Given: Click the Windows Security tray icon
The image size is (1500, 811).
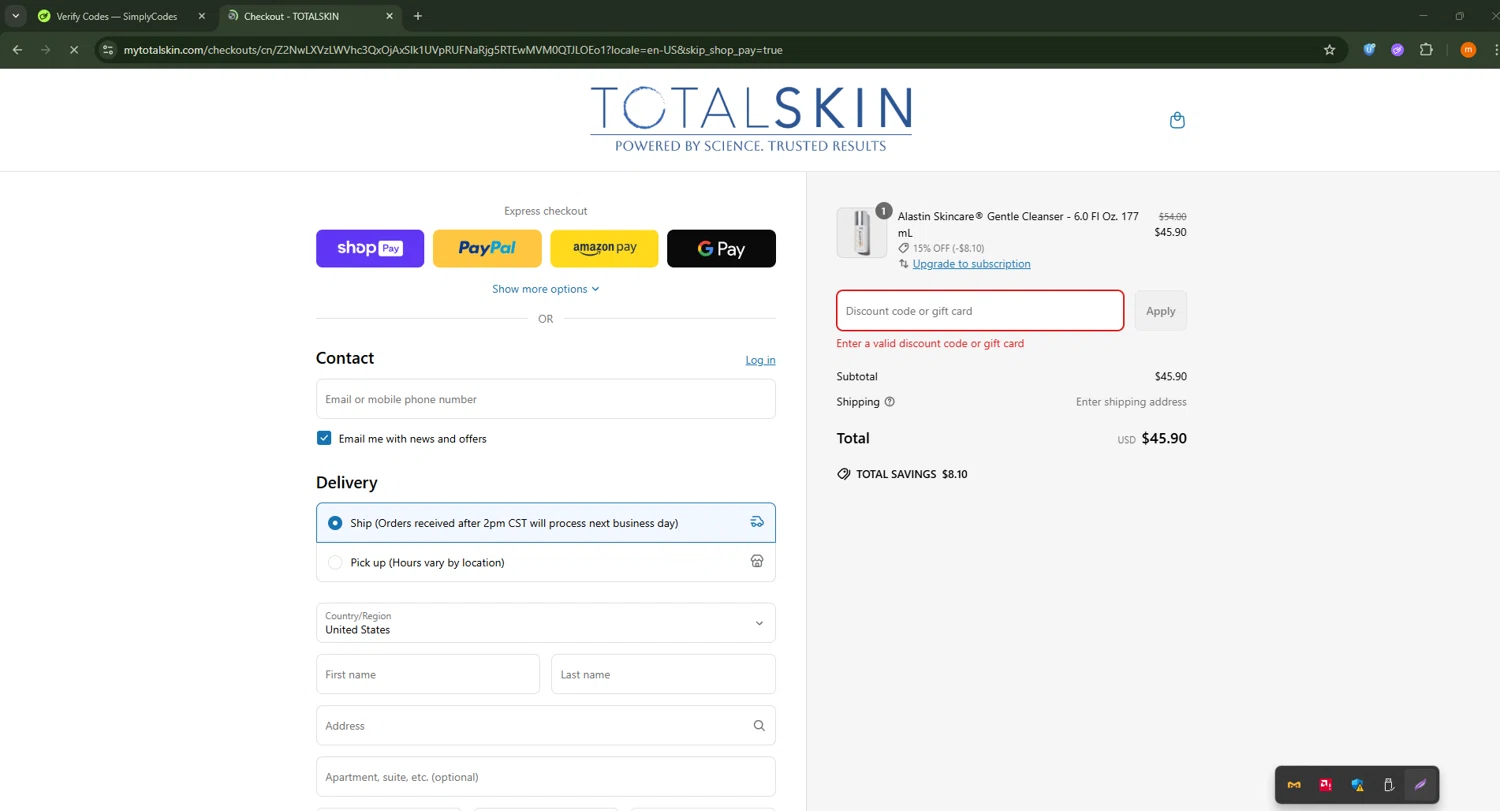Looking at the screenshot, I should point(1357,785).
